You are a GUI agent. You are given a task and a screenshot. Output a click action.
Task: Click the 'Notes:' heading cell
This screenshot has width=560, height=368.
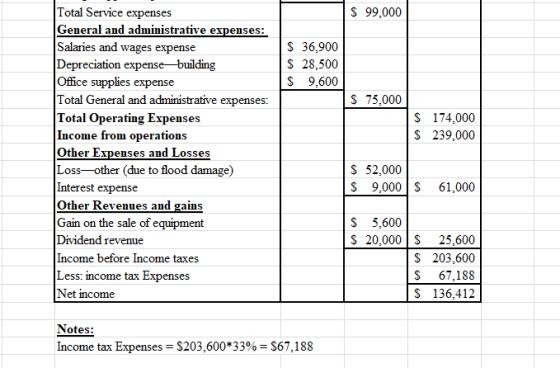click(x=75, y=329)
